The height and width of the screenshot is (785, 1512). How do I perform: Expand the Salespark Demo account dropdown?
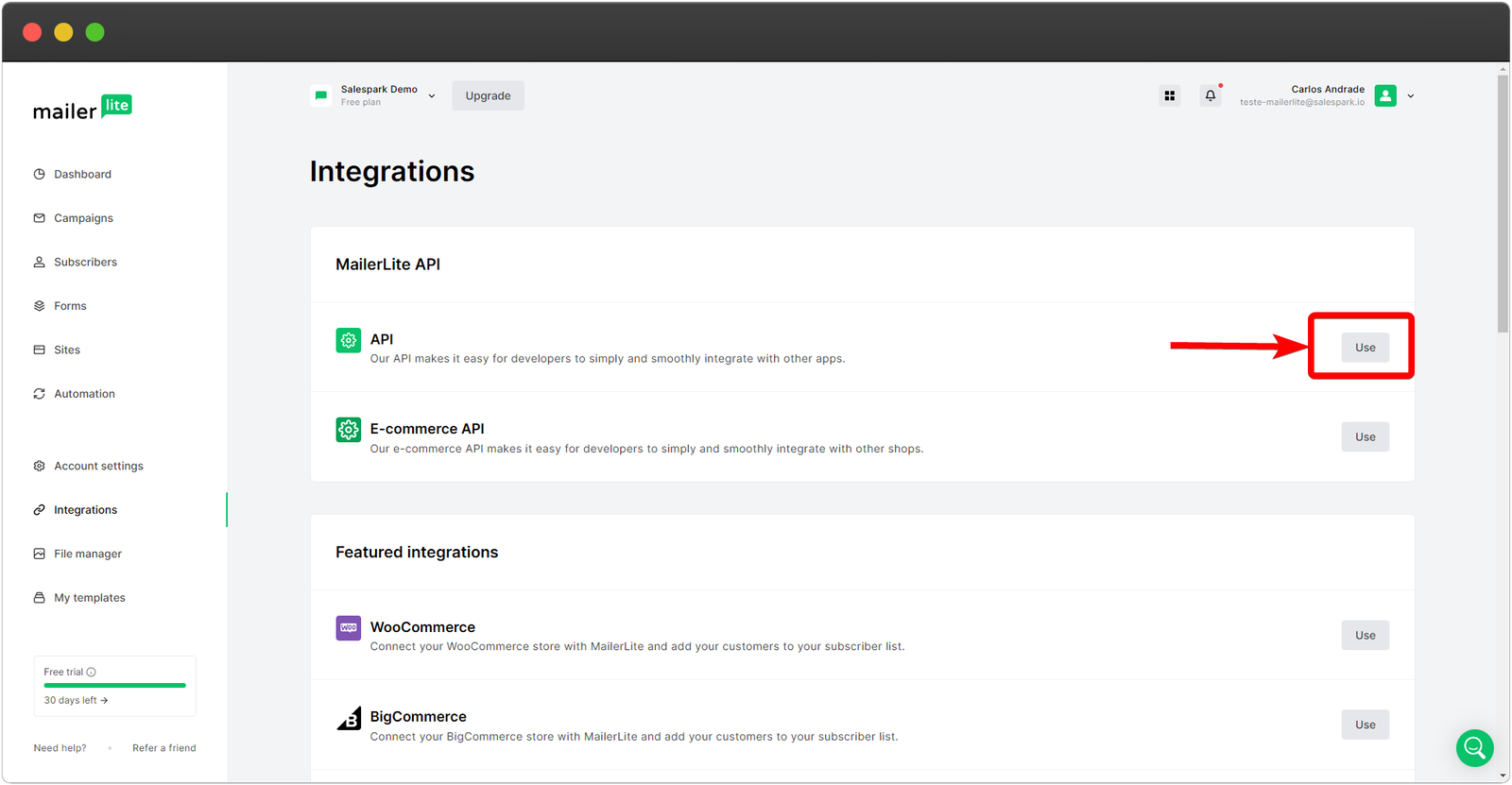click(432, 95)
